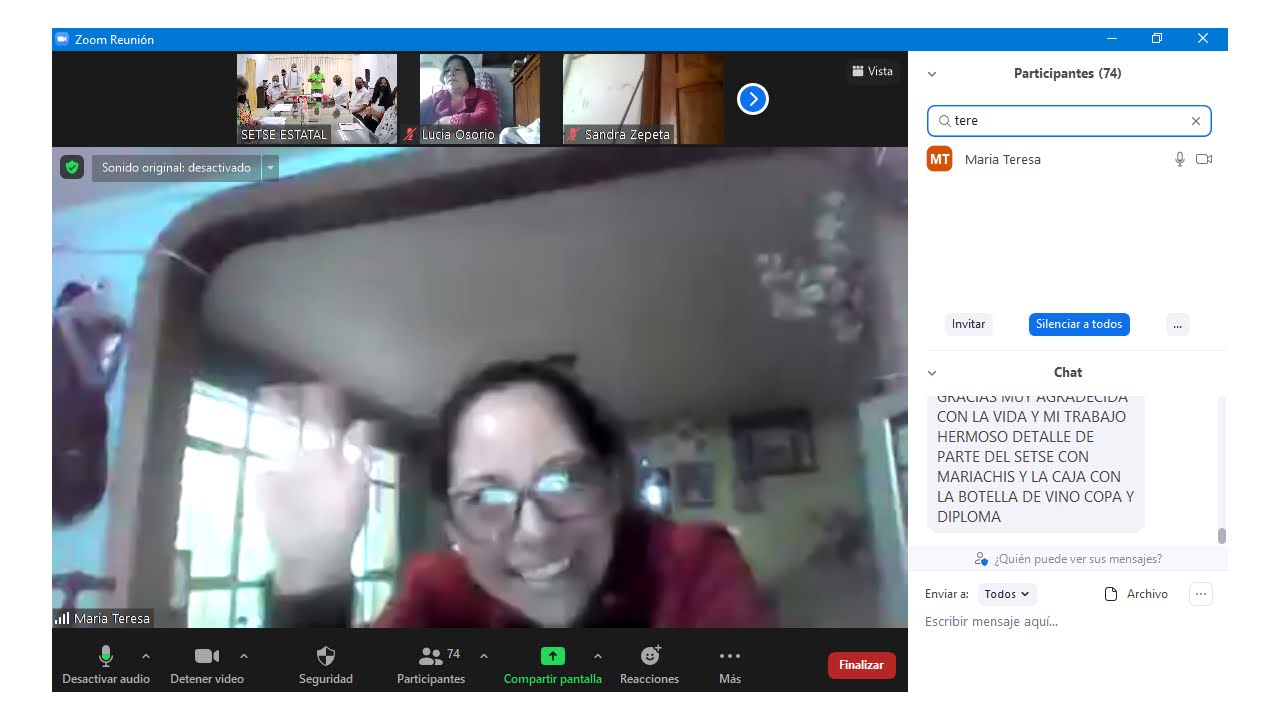Click the Archivo file icon in chat
This screenshot has width=1280, height=720.
coord(1111,594)
